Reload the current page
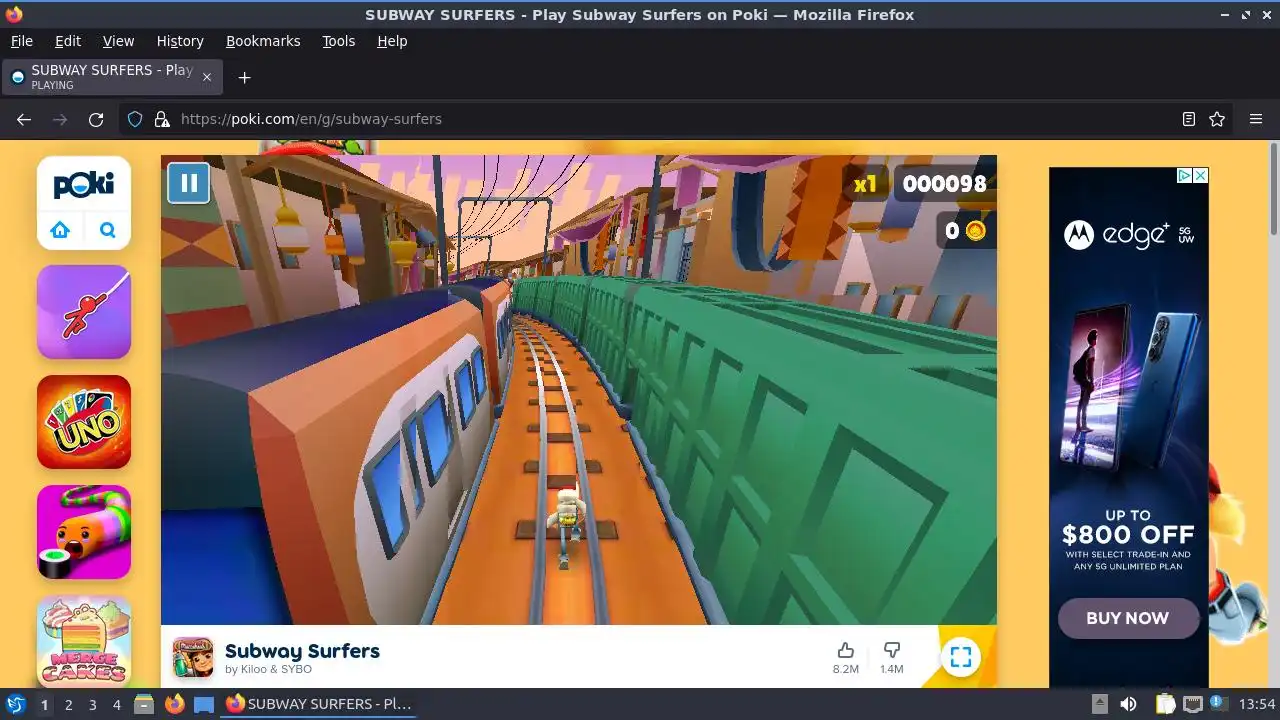 pyautogui.click(x=96, y=119)
